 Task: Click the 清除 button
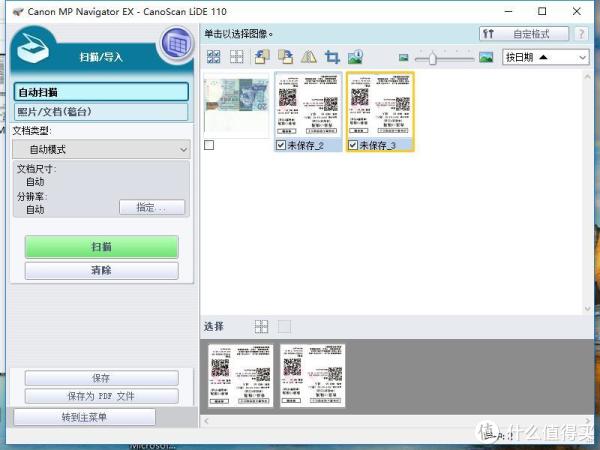tap(101, 271)
